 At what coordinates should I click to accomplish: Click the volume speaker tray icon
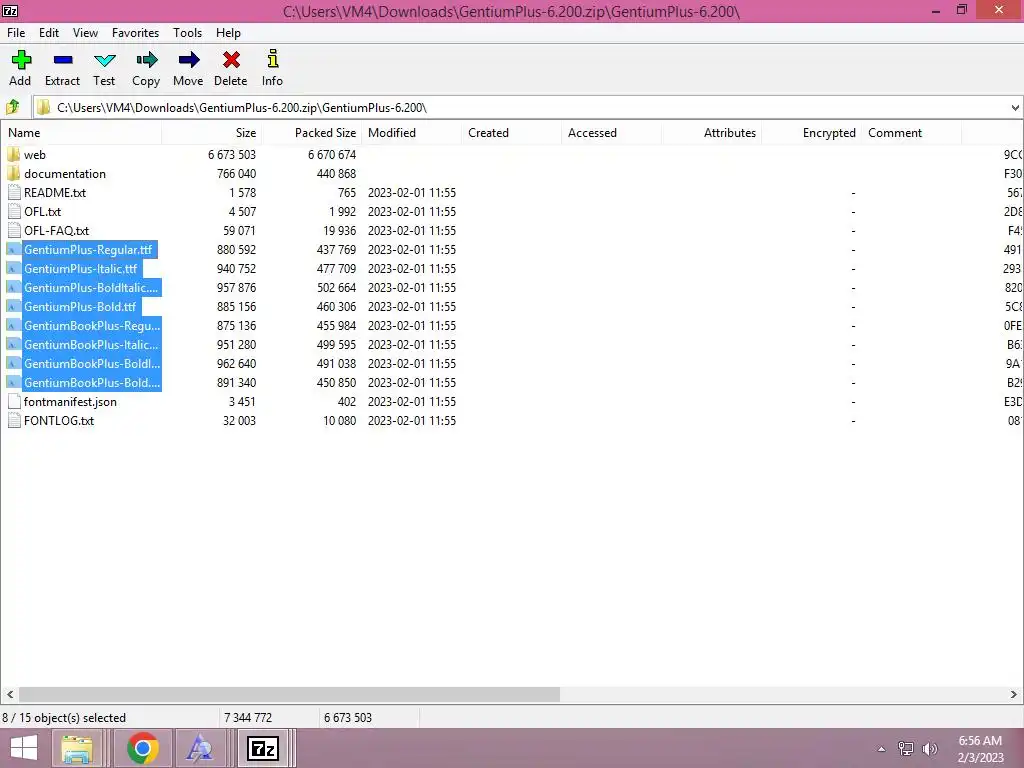click(929, 748)
